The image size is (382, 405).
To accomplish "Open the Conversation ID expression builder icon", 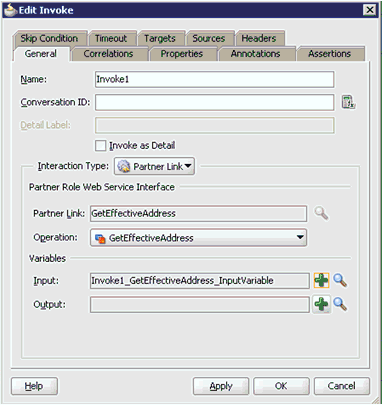I will pyautogui.click(x=348, y=102).
